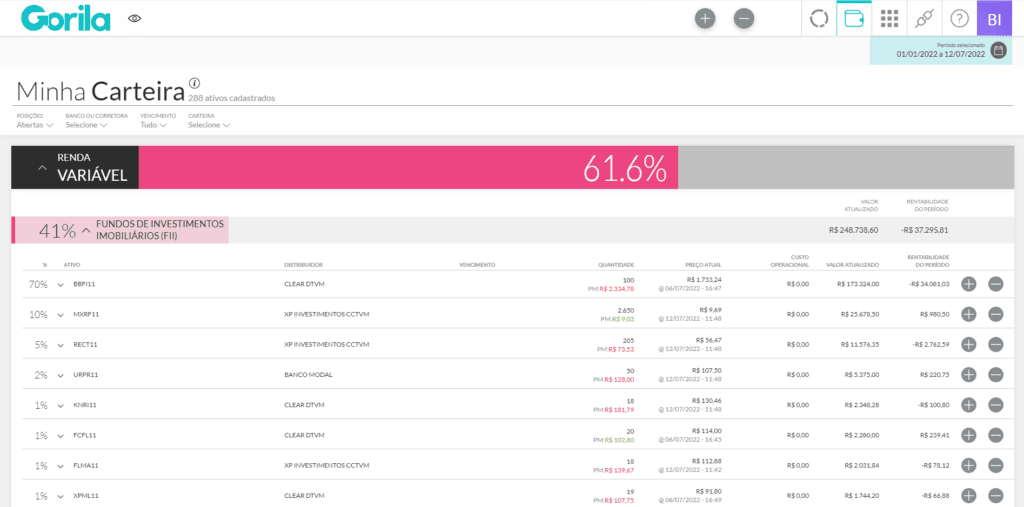Click the R$ 248.738,60 FII total value

(x=854, y=230)
